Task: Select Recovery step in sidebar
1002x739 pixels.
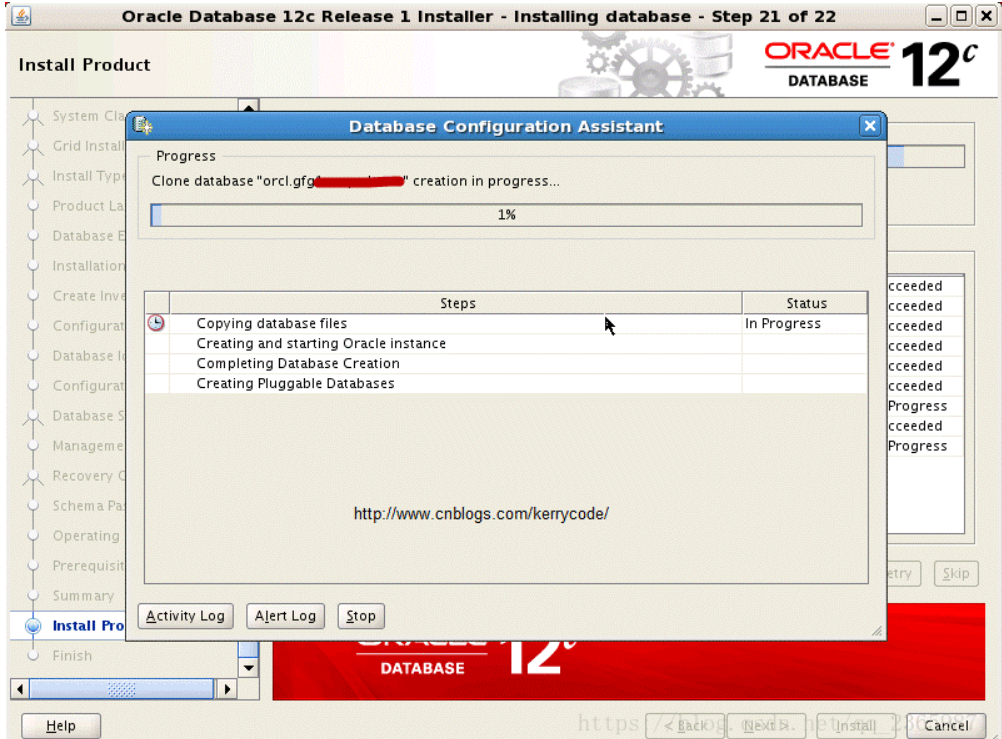Action: (x=88, y=476)
